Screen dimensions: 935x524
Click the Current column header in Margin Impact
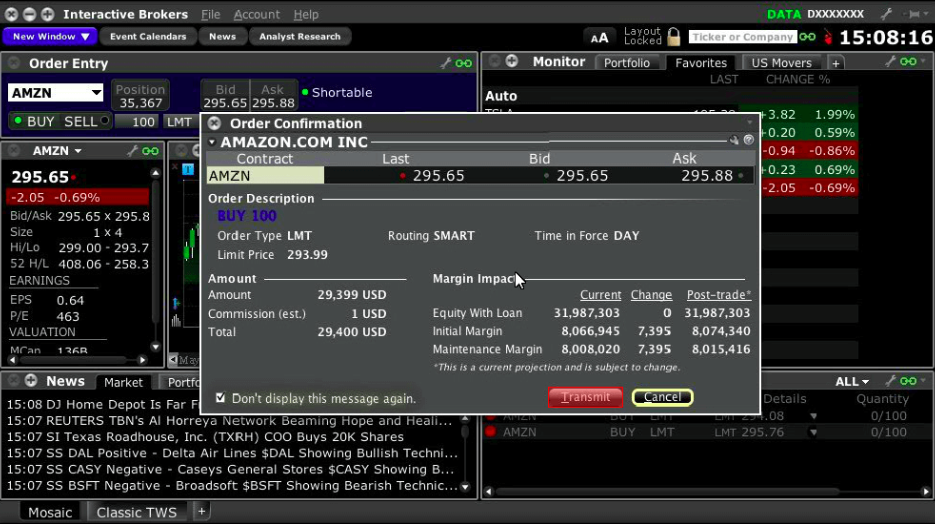point(600,295)
